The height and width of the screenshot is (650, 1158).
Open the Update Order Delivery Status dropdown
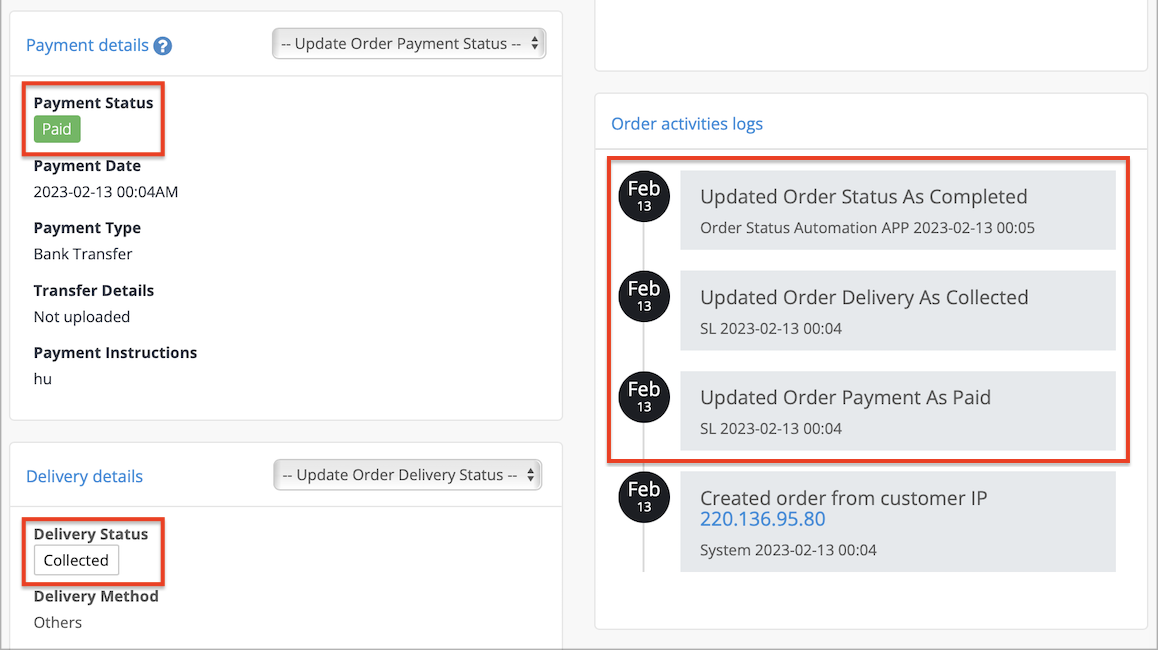(408, 475)
